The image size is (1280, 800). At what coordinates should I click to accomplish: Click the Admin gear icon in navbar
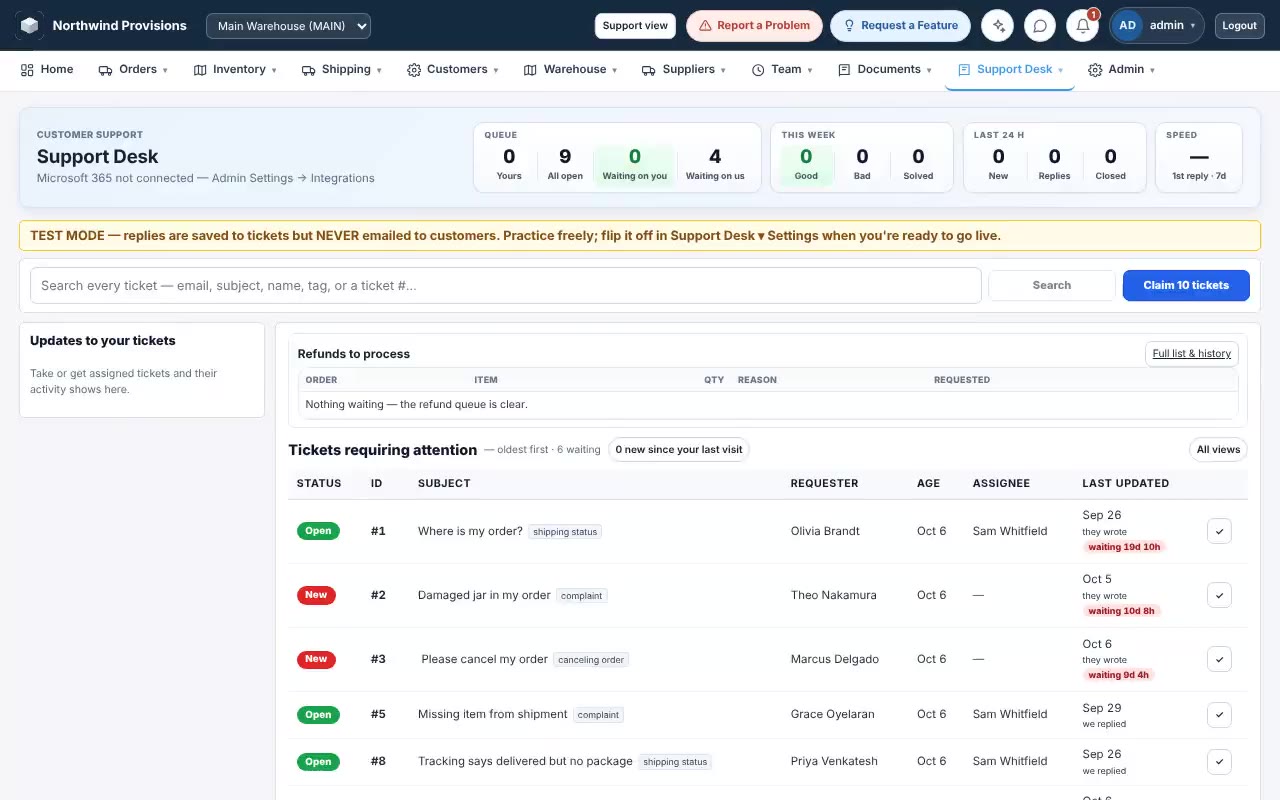point(1095,70)
